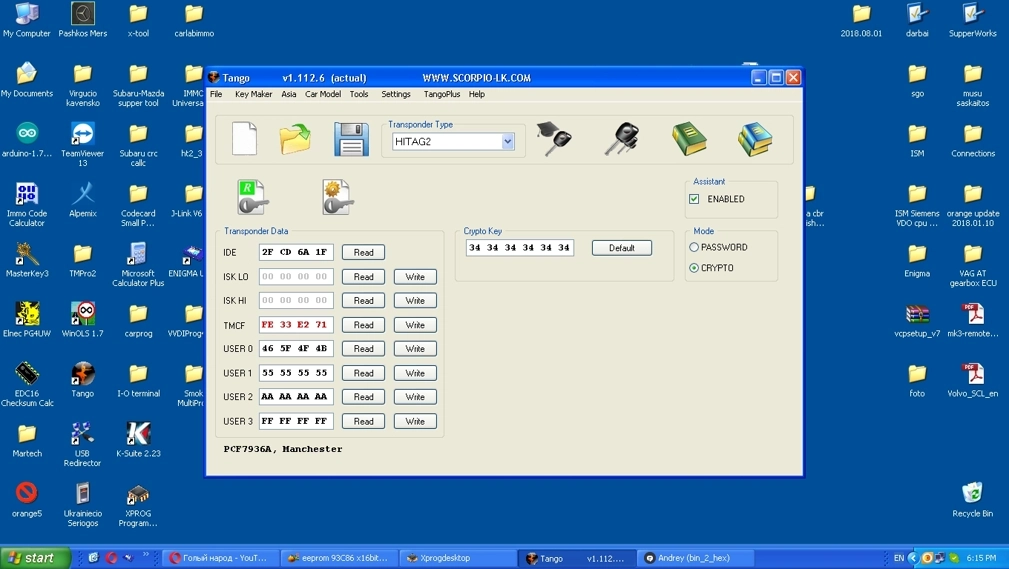Expand the Transponder Type HITAG2 dropdown
This screenshot has width=1009, height=569.
pos(508,142)
